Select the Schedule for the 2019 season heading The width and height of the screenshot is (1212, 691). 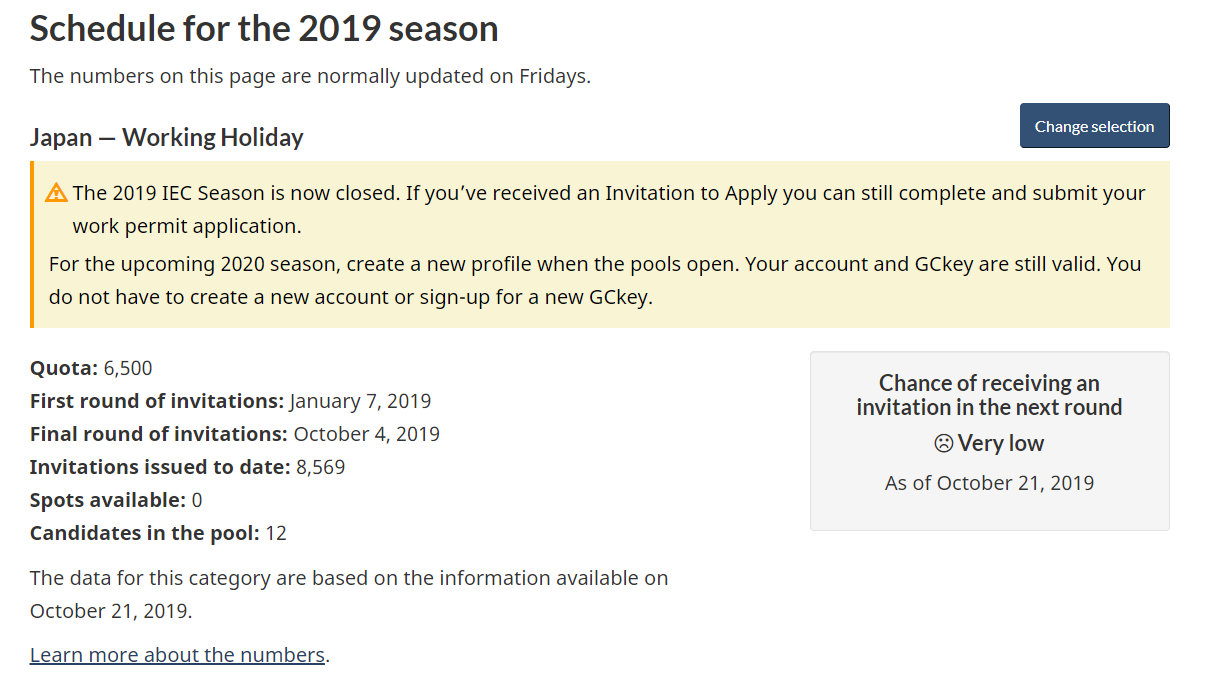click(264, 28)
